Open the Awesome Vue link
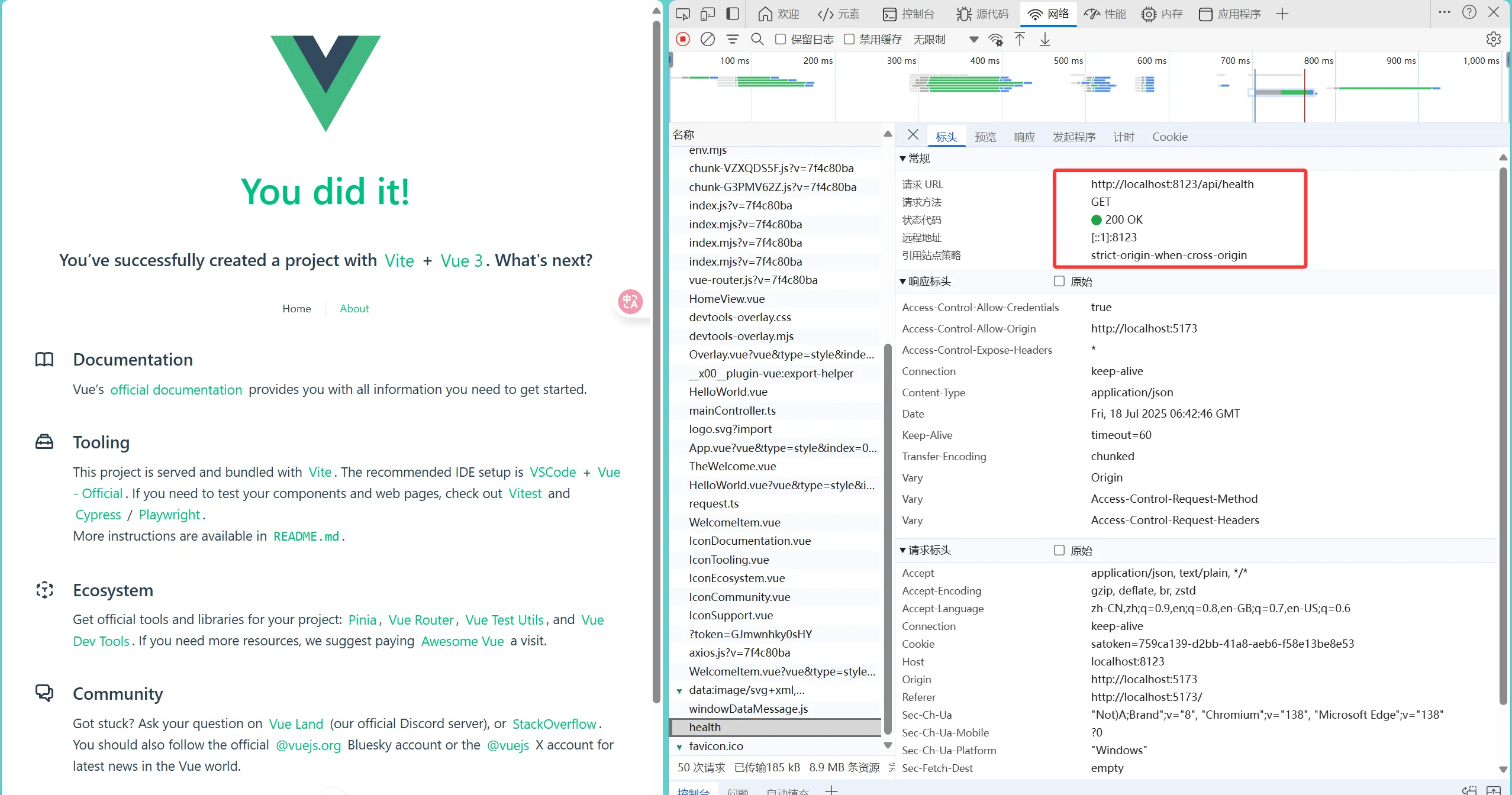This screenshot has width=1512, height=795. (462, 641)
